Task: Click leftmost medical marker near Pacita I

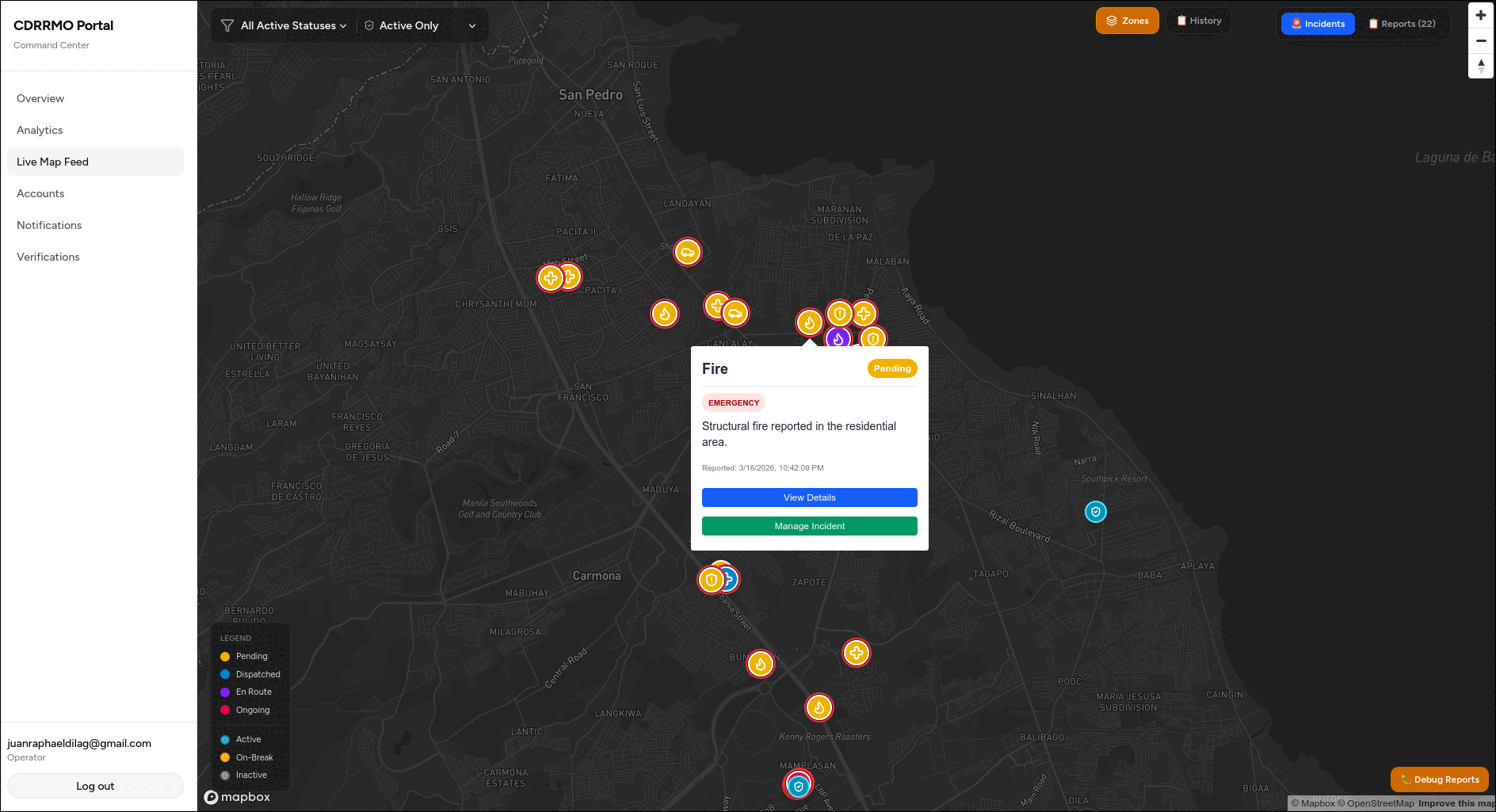Action: pyautogui.click(x=551, y=278)
